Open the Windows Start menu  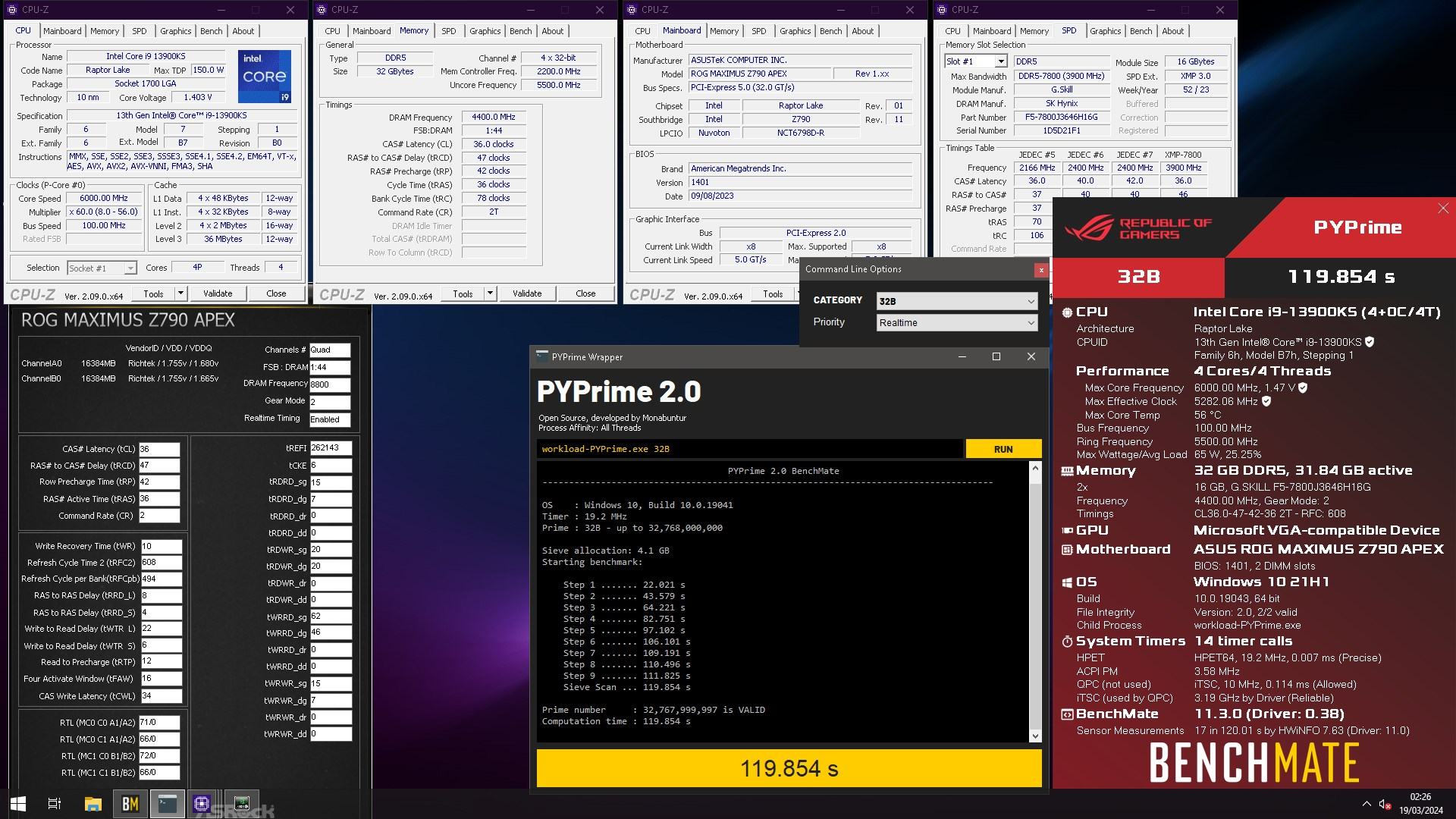(18, 804)
